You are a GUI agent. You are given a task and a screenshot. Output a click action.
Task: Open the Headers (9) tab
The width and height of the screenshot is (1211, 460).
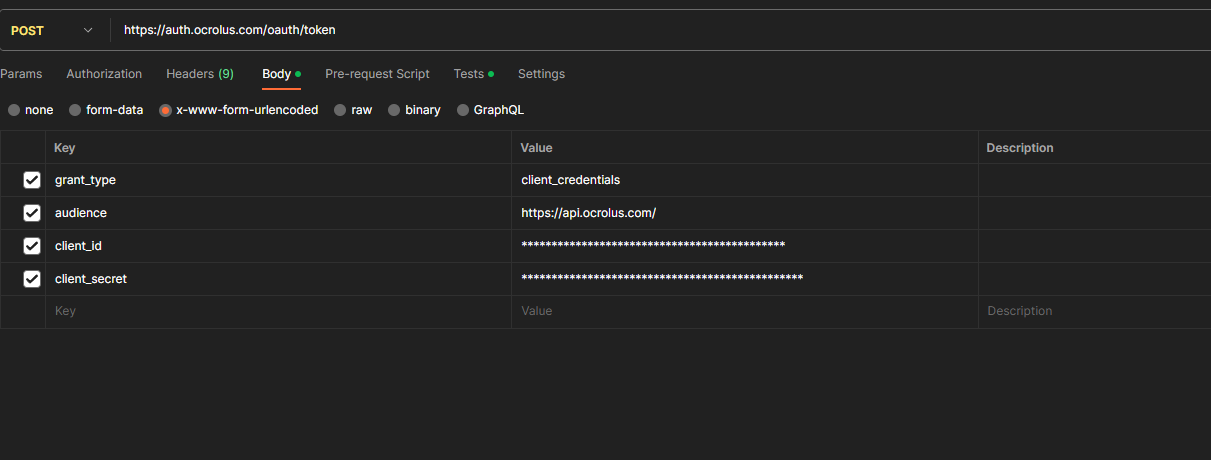click(x=200, y=74)
